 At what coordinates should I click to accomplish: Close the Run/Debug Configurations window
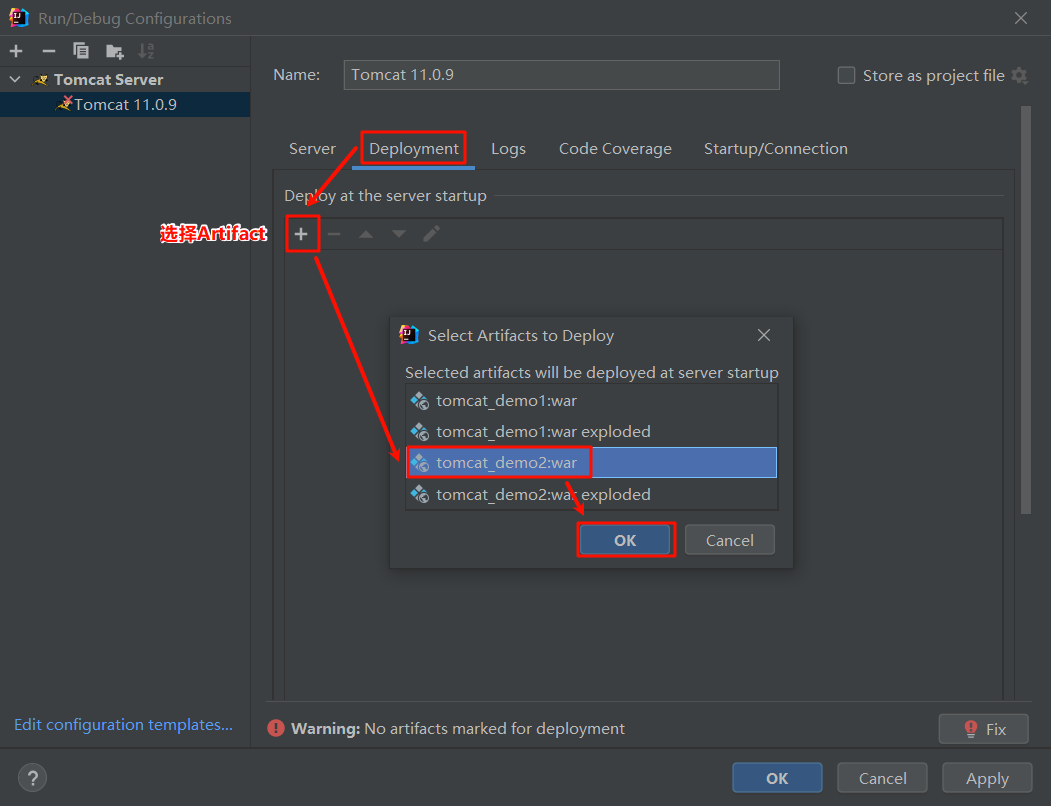(x=1020, y=18)
